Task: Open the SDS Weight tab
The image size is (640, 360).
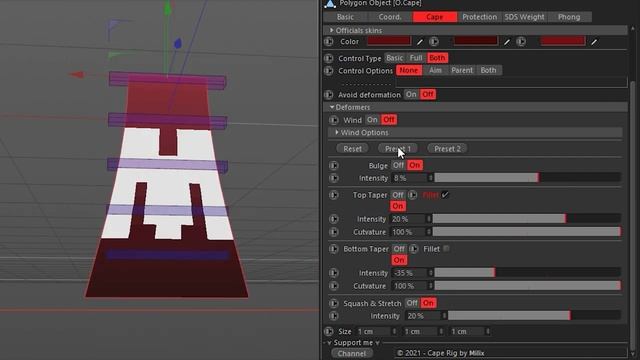Action: pos(524,17)
